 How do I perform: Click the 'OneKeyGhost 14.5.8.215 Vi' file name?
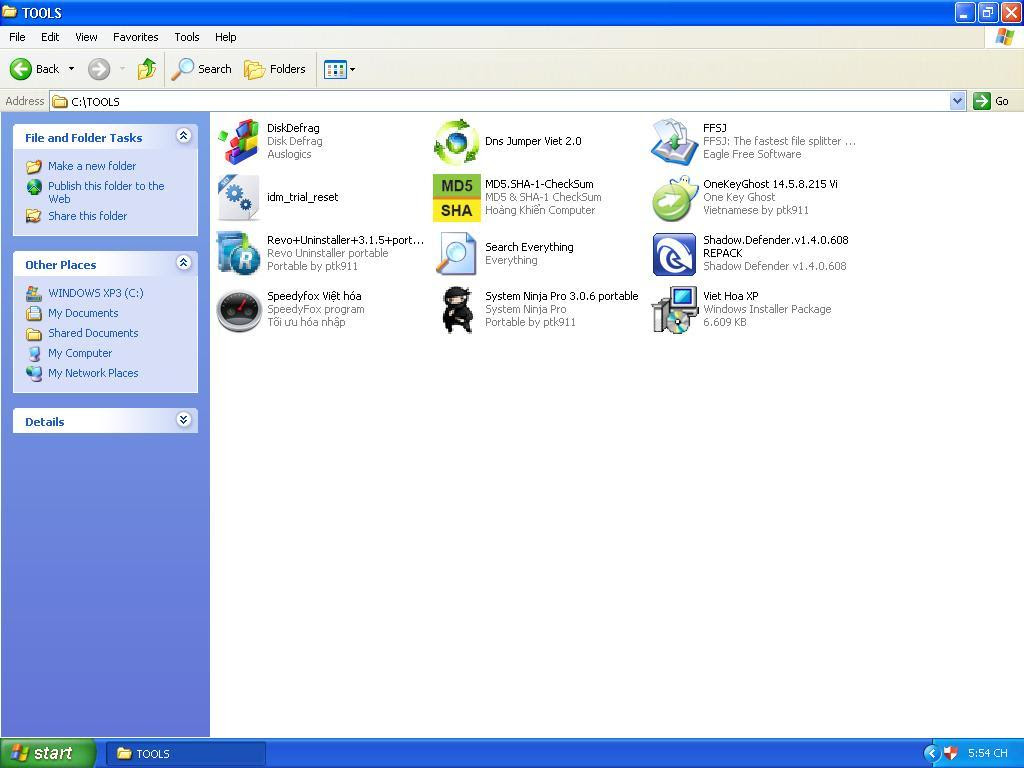point(770,184)
